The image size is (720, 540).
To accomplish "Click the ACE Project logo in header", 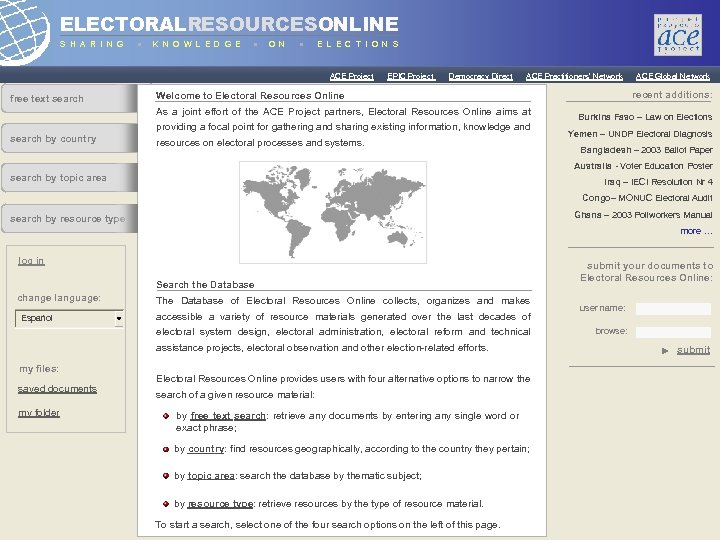I will click(678, 35).
